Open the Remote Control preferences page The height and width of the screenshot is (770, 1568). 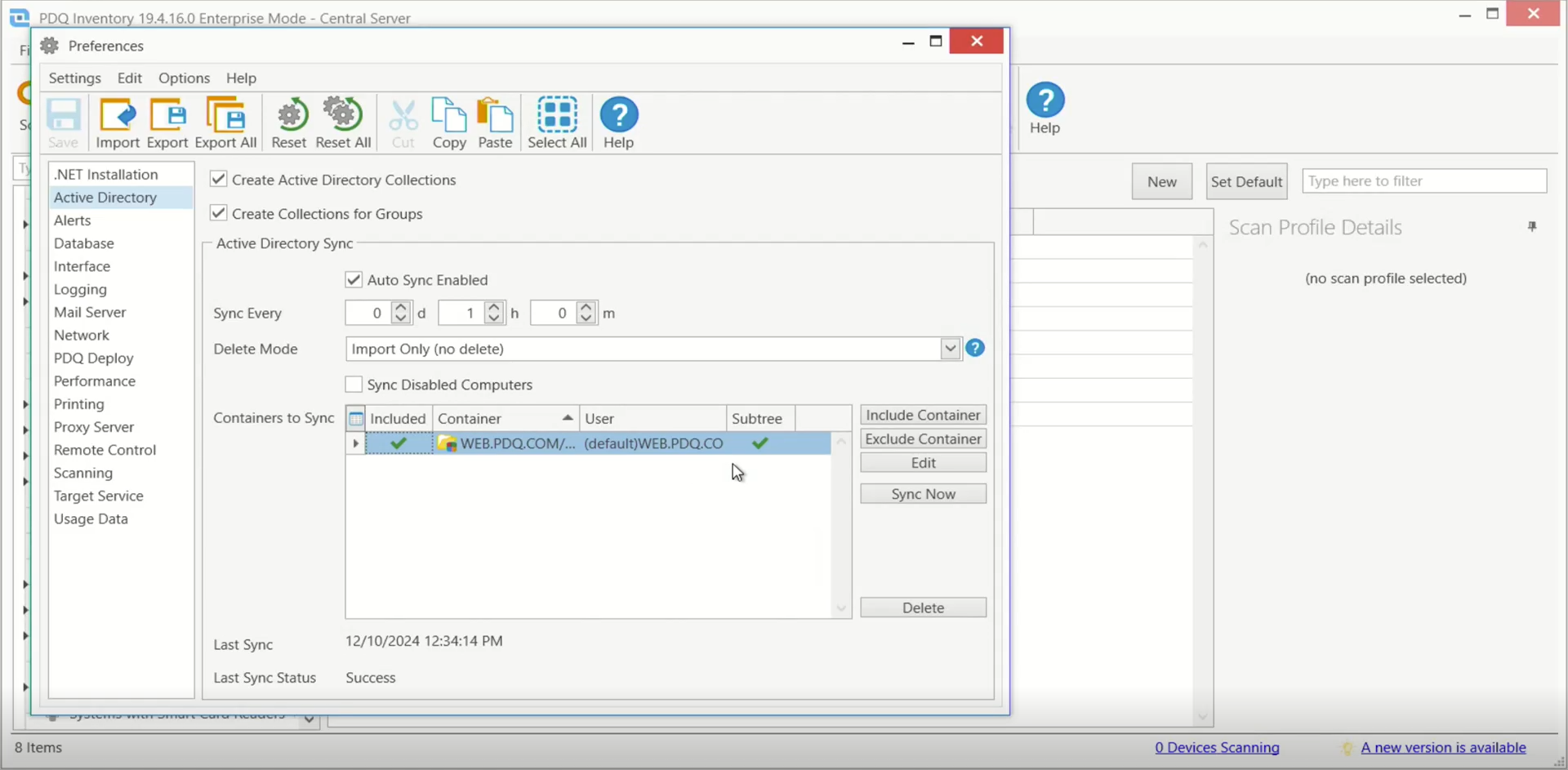click(x=121, y=450)
